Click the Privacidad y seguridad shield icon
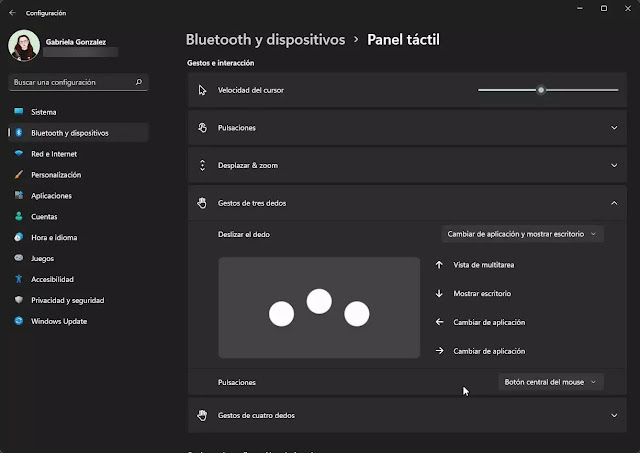640x453 pixels. [19, 300]
